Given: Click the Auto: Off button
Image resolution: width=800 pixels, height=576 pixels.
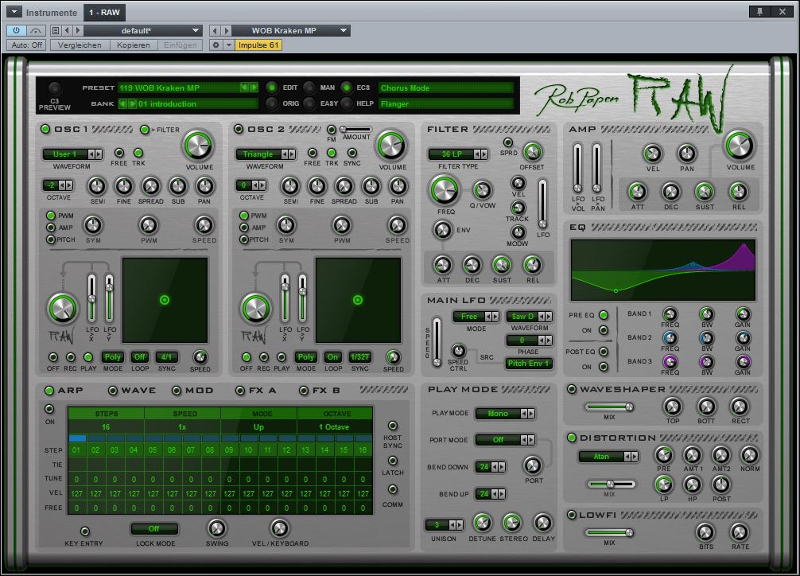Looking at the screenshot, I should (27, 45).
